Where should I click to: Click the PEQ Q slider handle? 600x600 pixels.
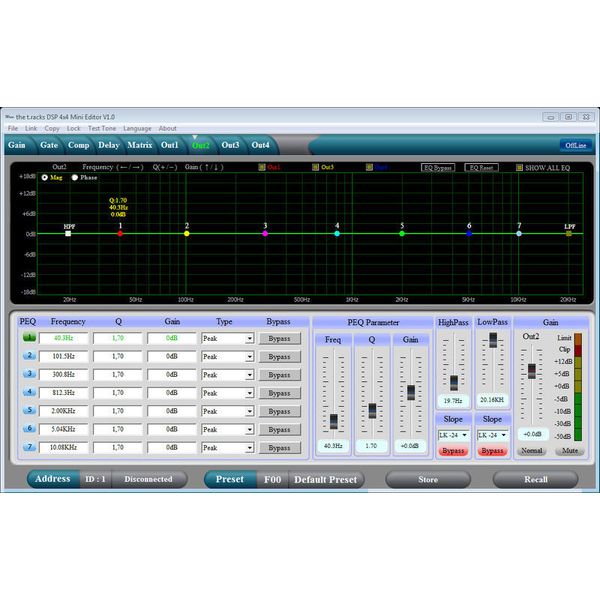coord(372,411)
